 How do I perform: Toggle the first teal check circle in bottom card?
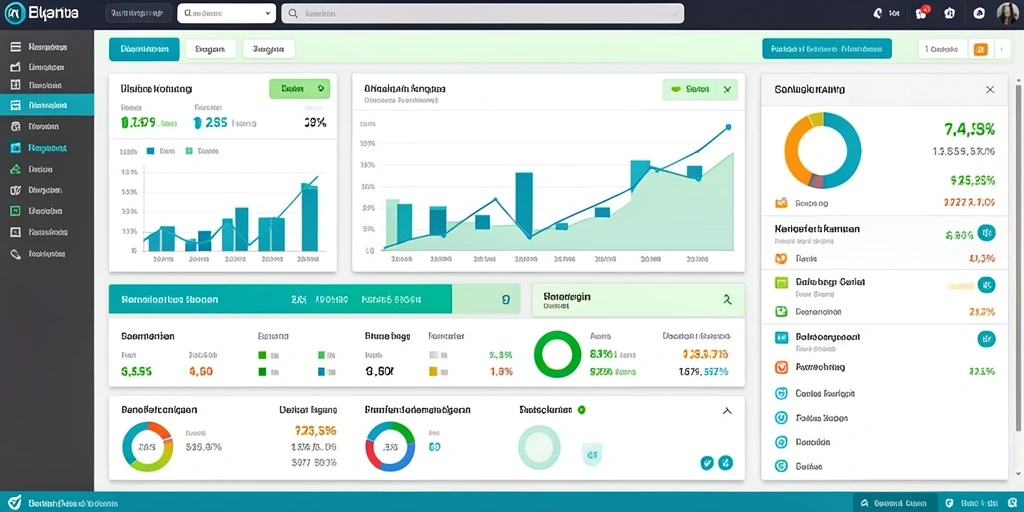(x=707, y=463)
